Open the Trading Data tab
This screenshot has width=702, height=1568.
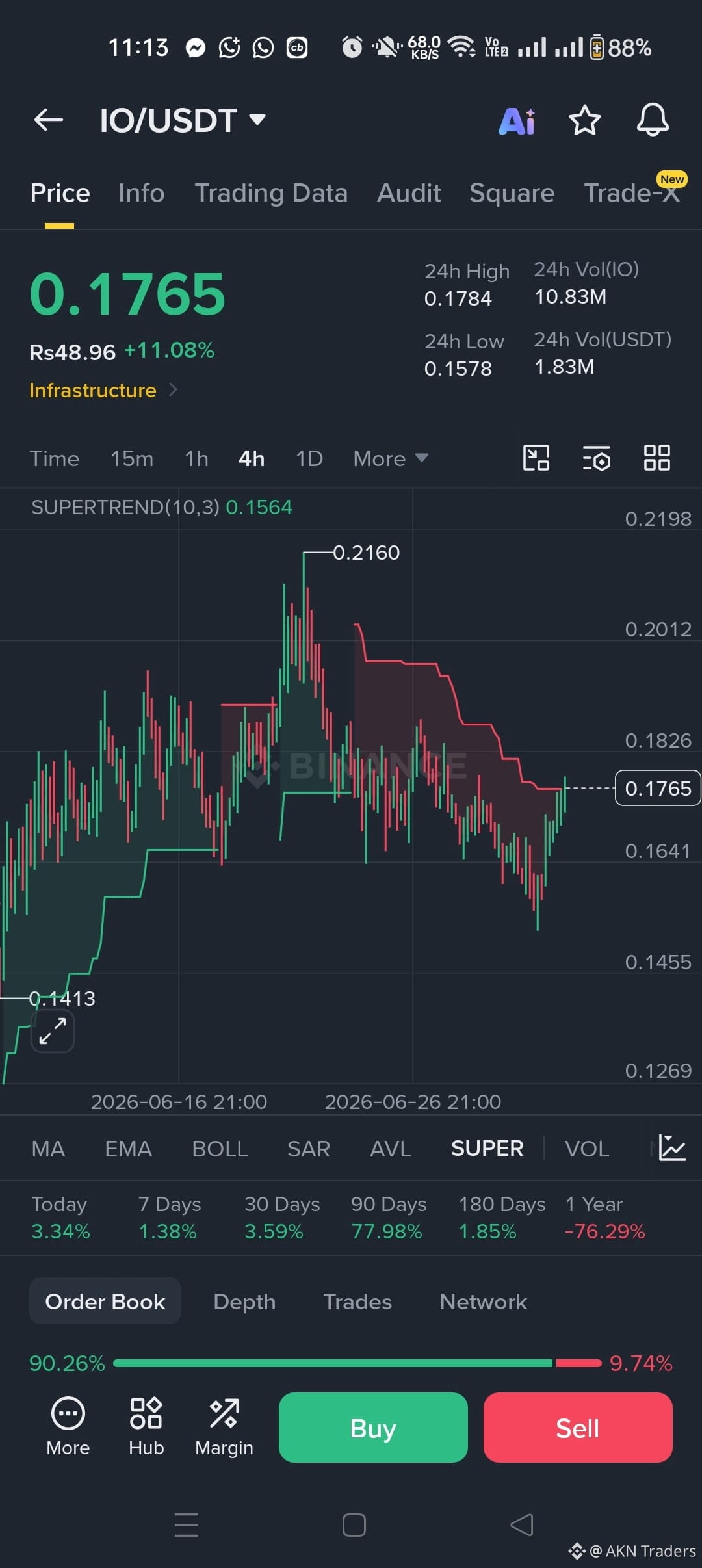click(271, 193)
